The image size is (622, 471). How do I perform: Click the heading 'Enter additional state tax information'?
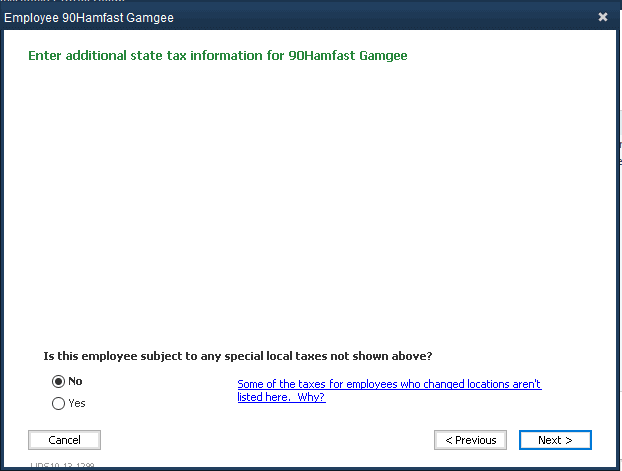click(x=218, y=56)
